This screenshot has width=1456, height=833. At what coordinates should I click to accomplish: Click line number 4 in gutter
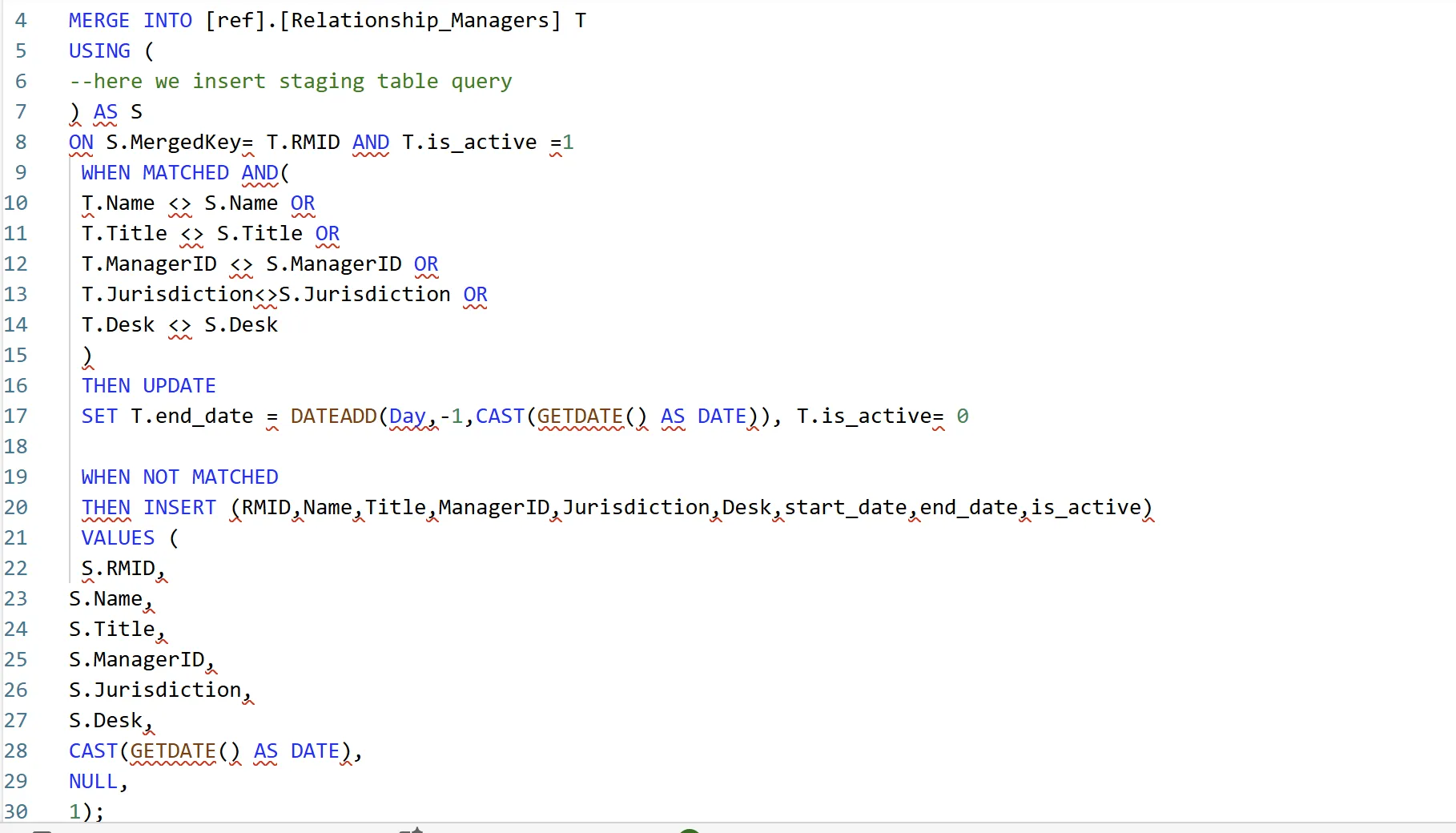point(21,20)
